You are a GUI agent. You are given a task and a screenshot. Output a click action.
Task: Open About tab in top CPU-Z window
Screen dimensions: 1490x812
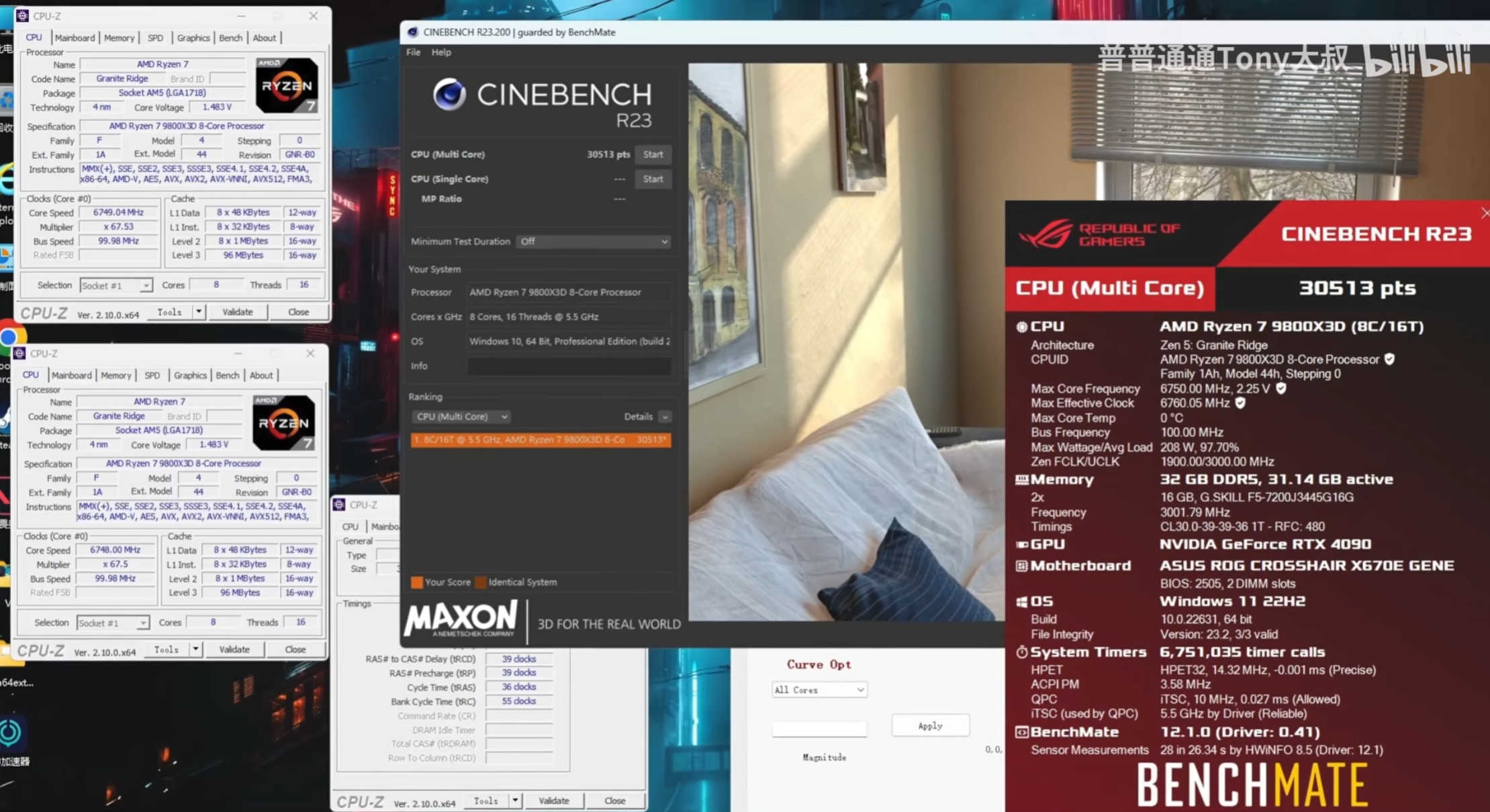[264, 38]
